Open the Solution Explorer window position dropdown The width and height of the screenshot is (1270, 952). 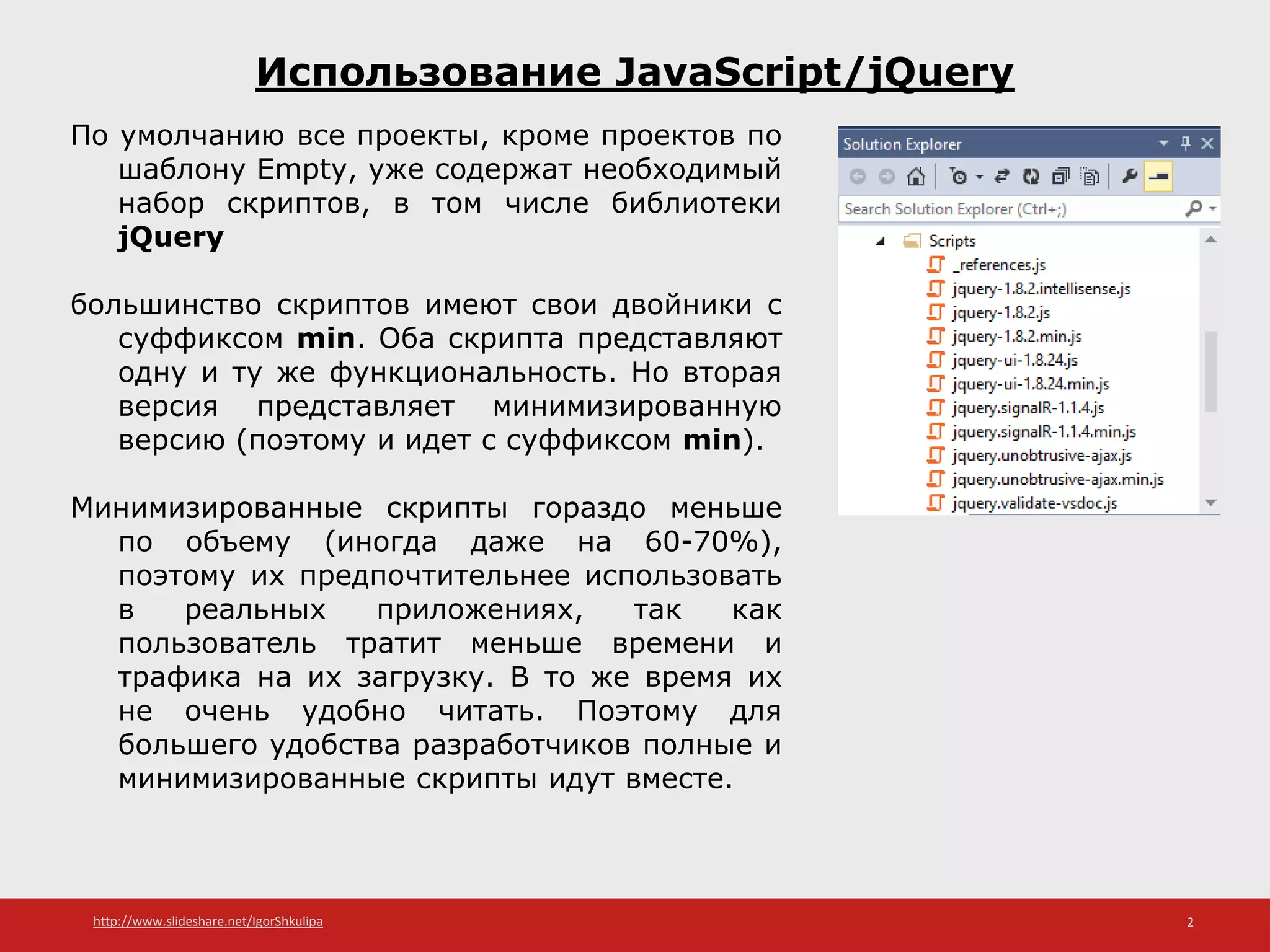[x=1163, y=144]
